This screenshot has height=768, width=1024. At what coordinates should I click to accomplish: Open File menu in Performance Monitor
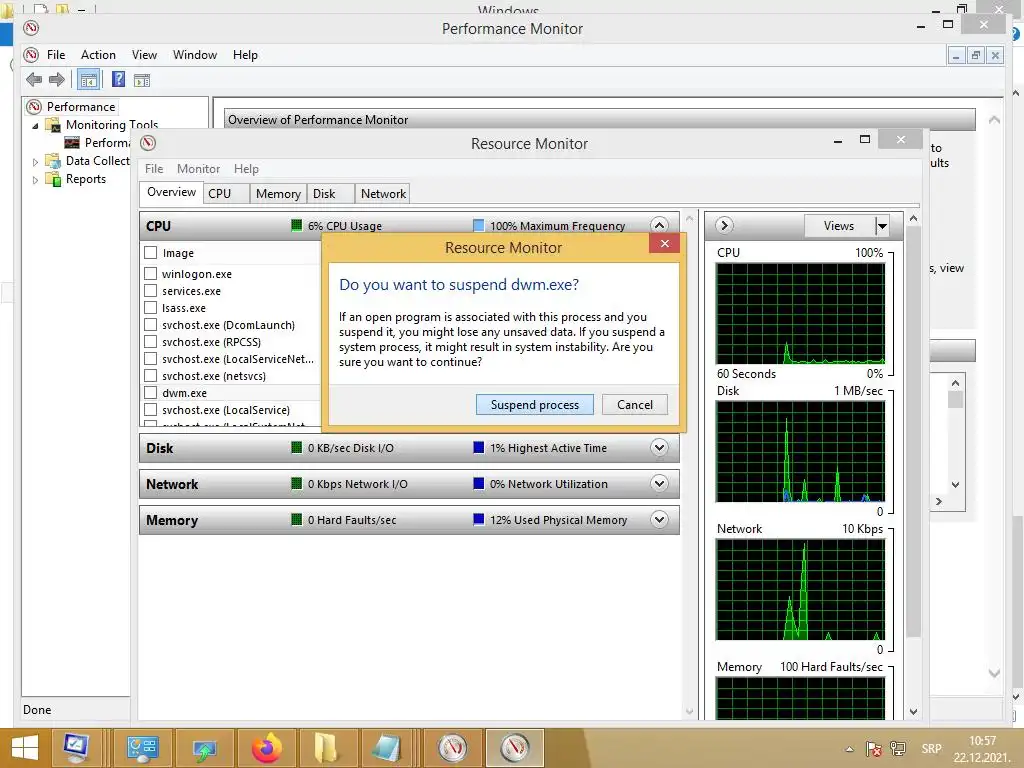56,55
